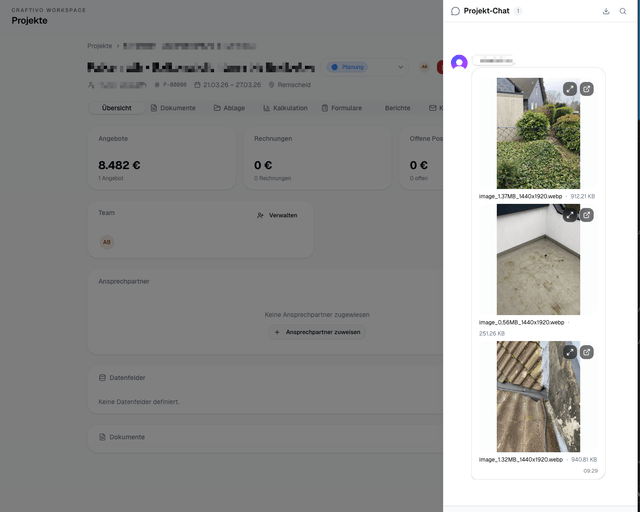640x512 pixels.
Task: Download the Projekt-Chat history
Action: 606,11
